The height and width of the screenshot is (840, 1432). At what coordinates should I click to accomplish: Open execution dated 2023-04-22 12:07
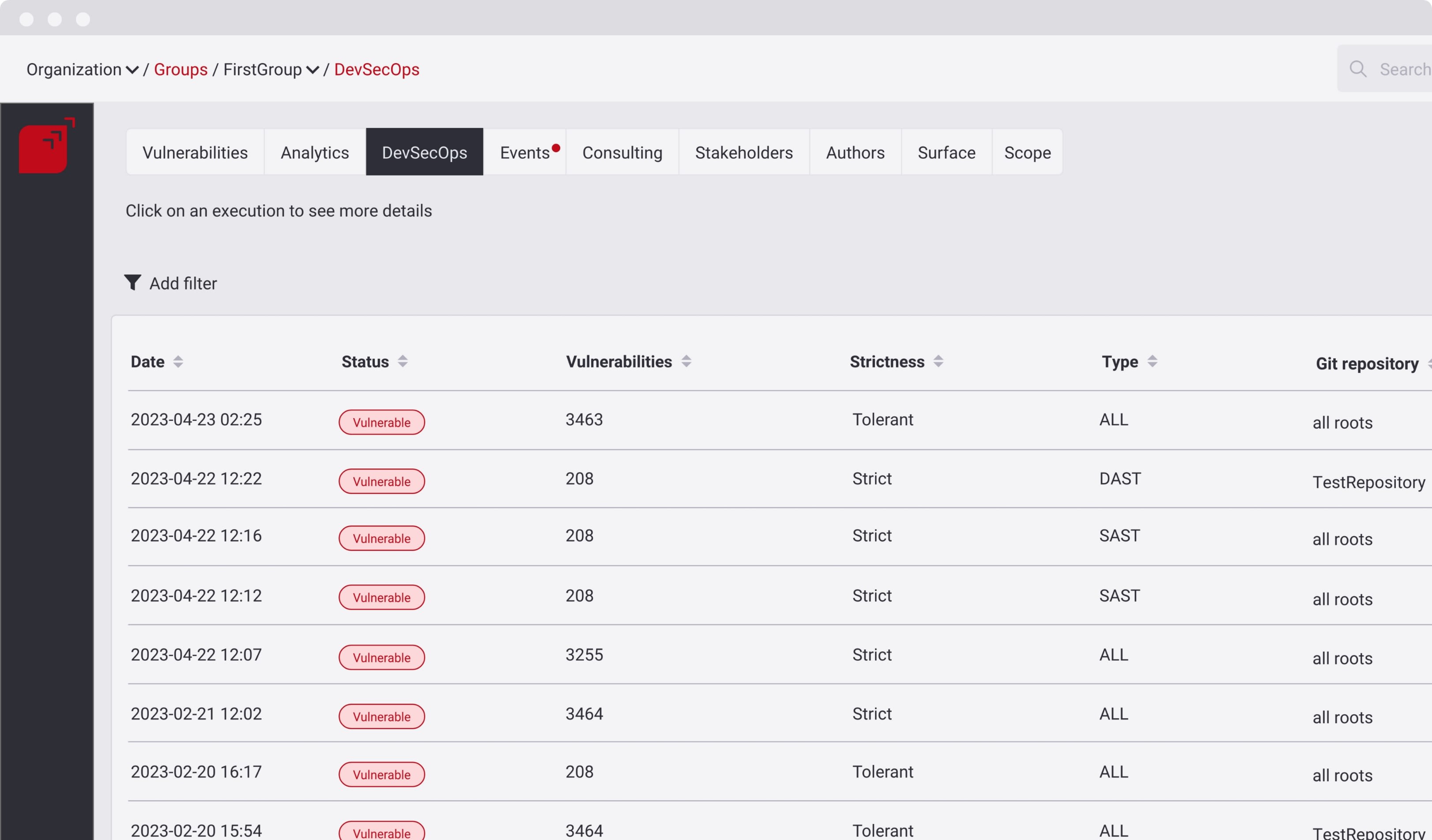point(780,655)
